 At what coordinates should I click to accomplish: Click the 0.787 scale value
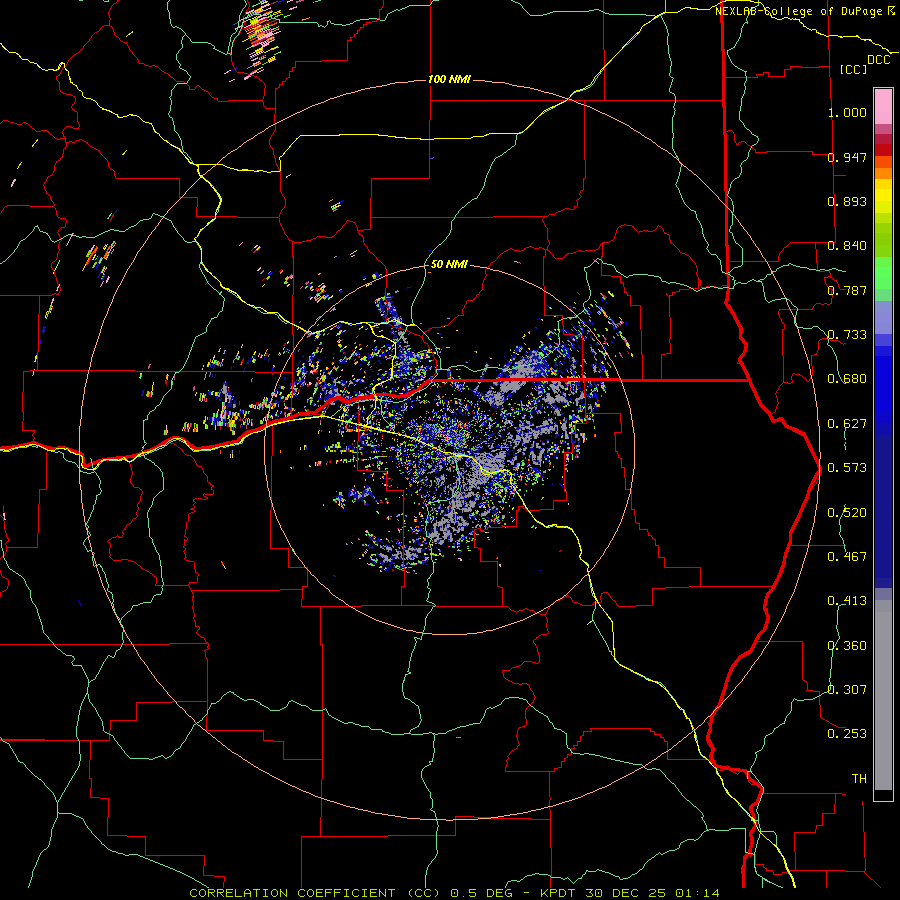[x=847, y=290]
